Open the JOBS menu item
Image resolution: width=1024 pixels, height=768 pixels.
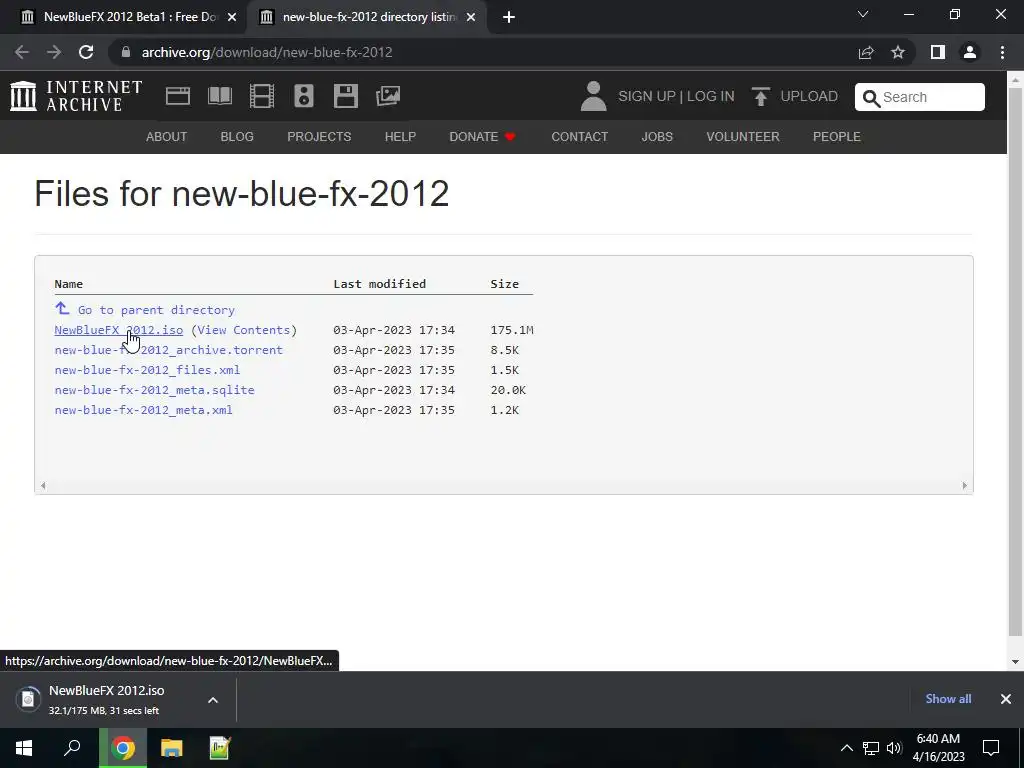657,136
